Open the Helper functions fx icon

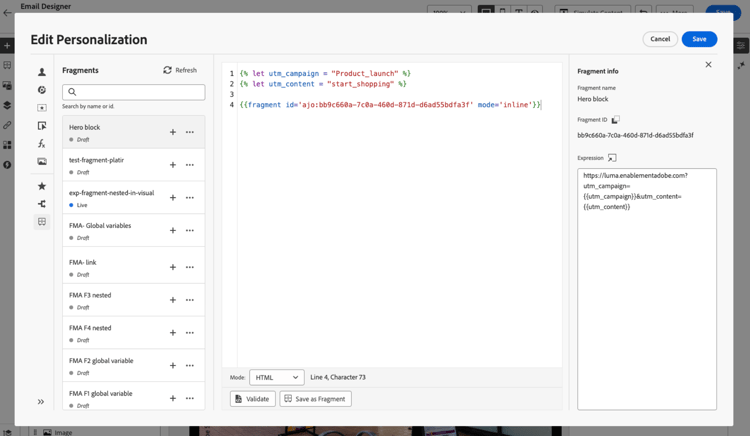tap(42, 143)
